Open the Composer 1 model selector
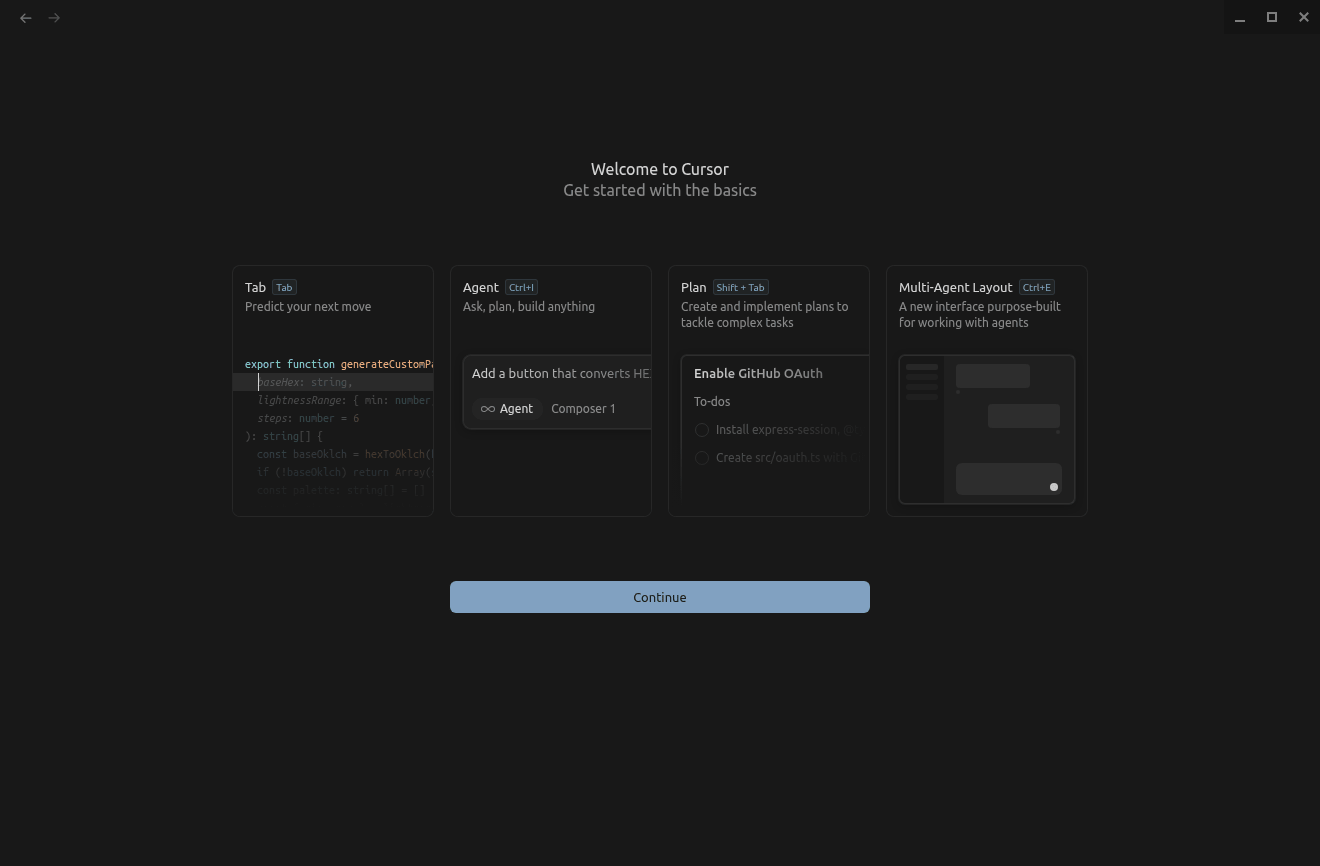The width and height of the screenshot is (1320, 866). tap(583, 409)
